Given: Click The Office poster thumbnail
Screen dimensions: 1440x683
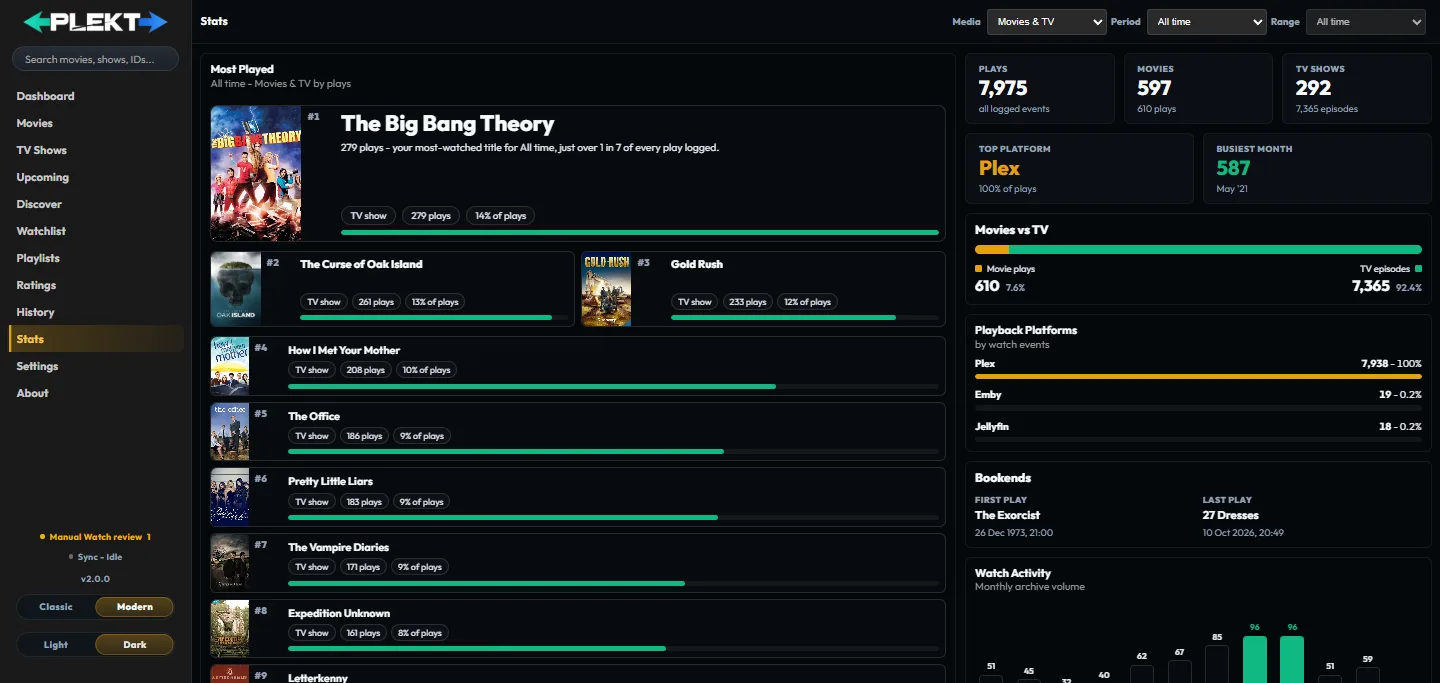Looking at the screenshot, I should [230, 432].
